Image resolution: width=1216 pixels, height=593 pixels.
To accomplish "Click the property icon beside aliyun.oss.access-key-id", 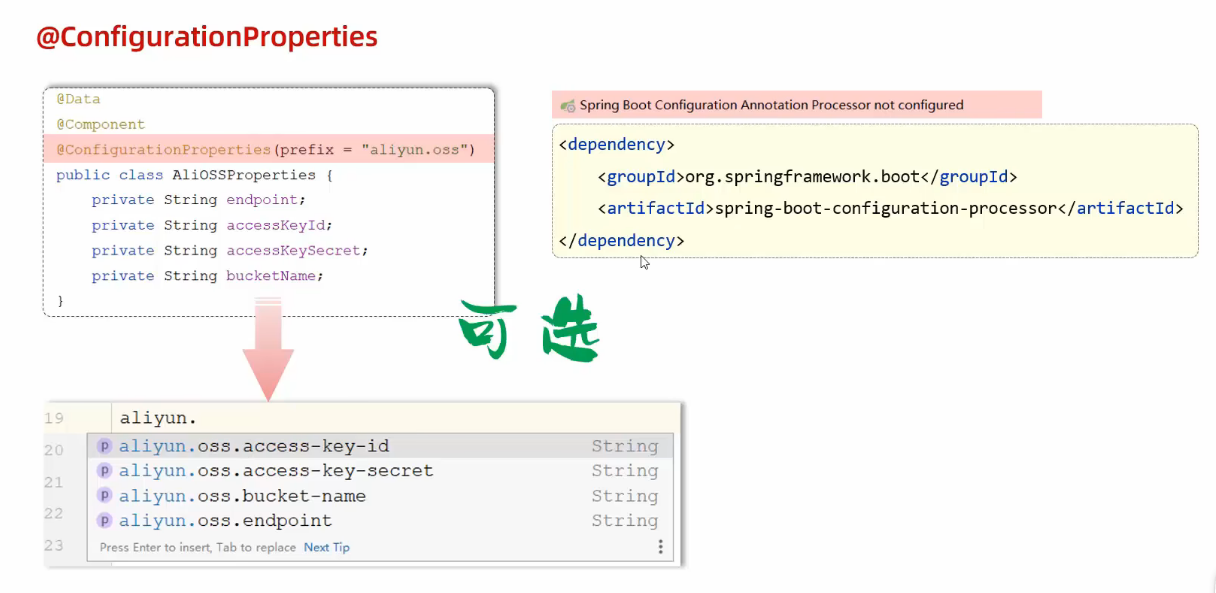I will [x=104, y=446].
